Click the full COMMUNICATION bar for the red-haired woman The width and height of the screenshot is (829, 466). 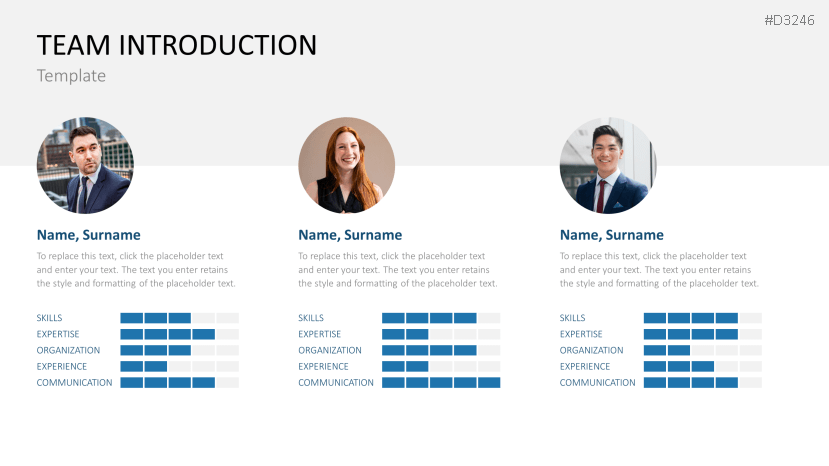[440, 383]
